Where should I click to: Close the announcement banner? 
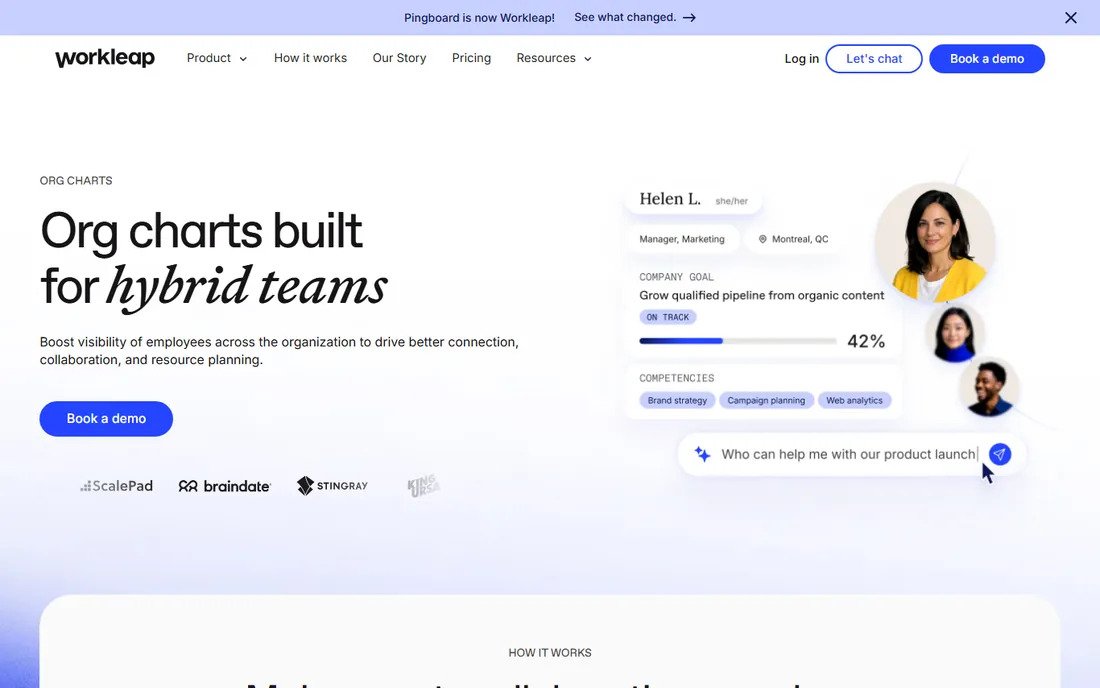tap(1071, 18)
